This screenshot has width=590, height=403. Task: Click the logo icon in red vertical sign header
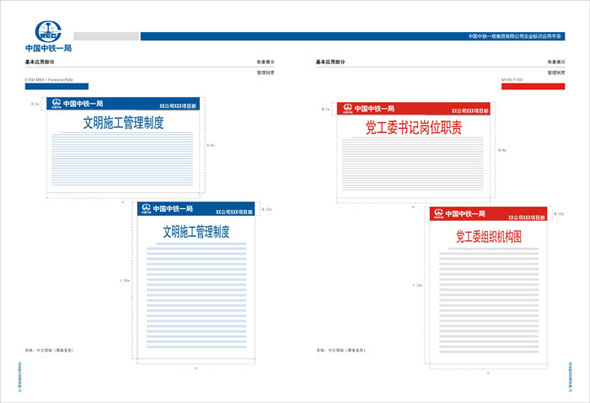(x=438, y=213)
